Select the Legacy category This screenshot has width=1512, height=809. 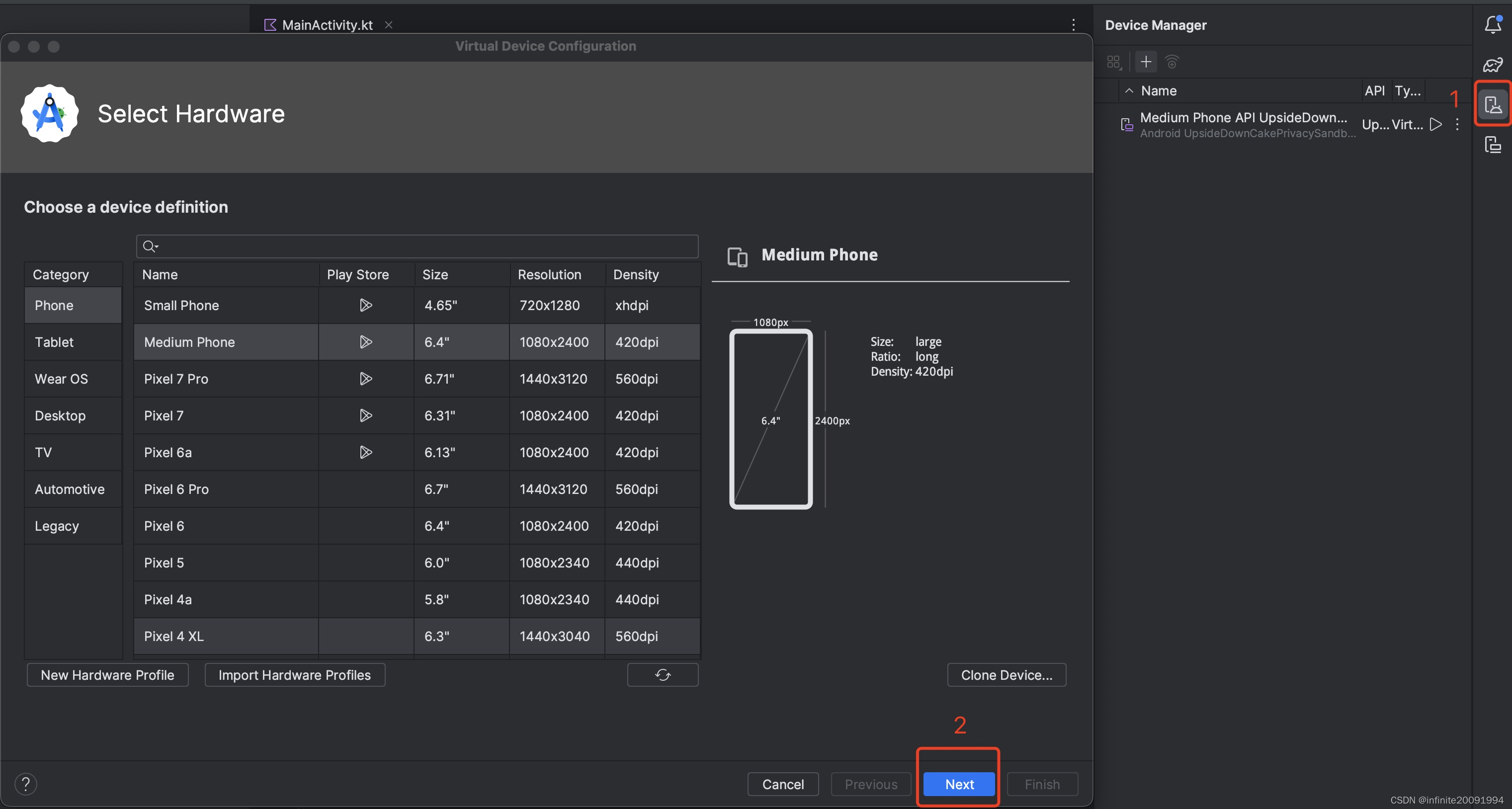[73, 526]
